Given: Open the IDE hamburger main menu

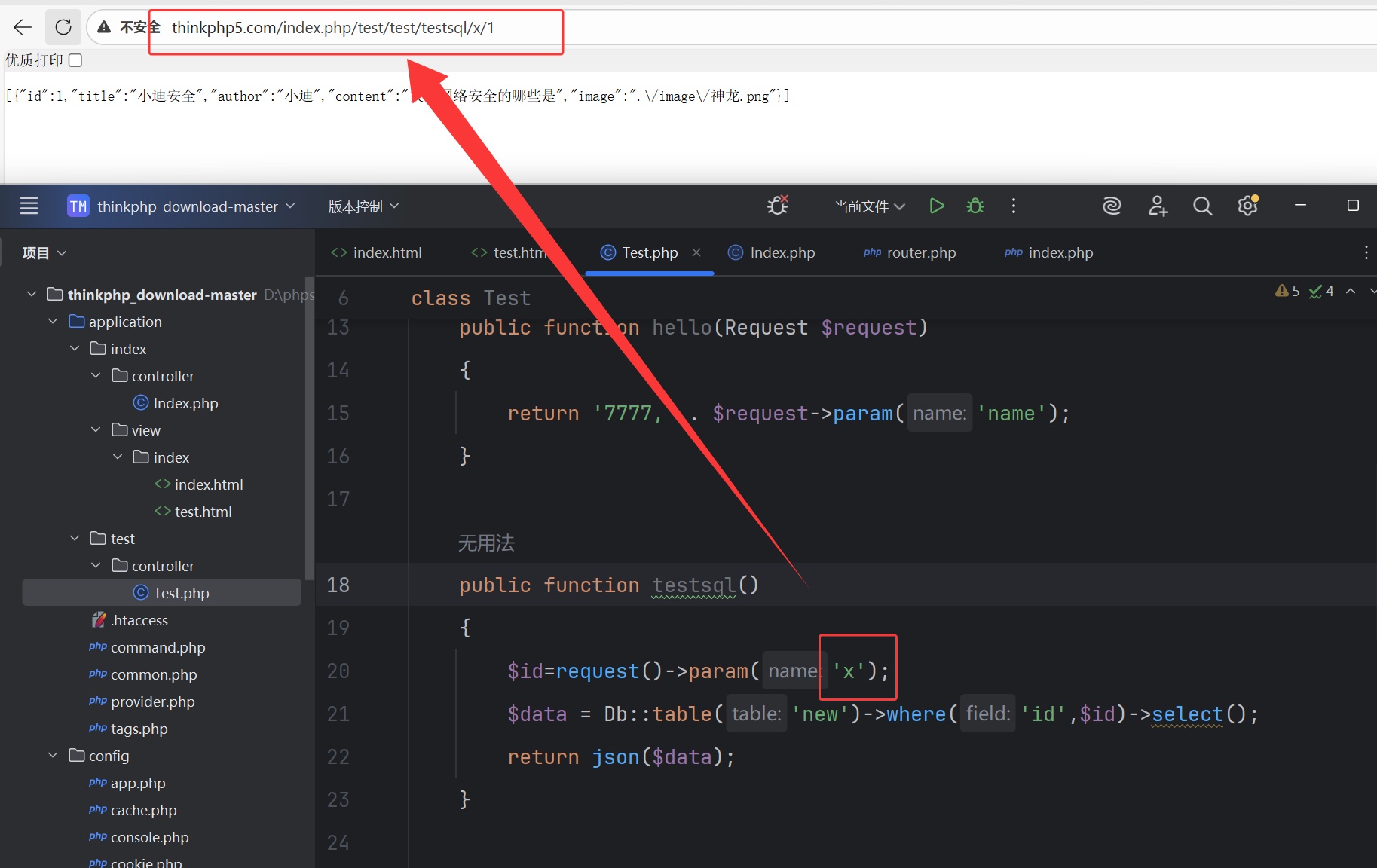Looking at the screenshot, I should (x=29, y=206).
